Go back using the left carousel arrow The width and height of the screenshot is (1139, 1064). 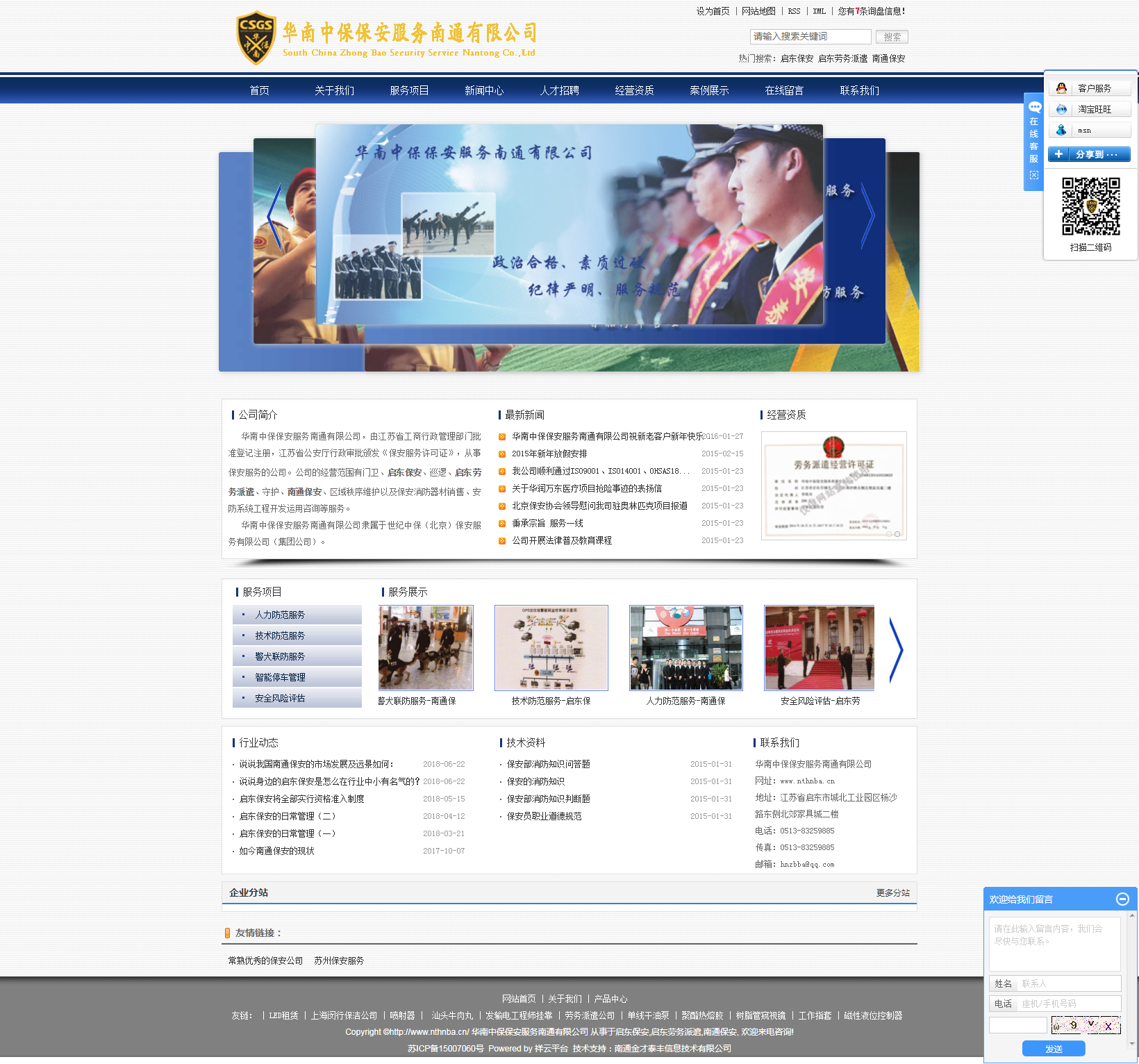tap(272, 215)
